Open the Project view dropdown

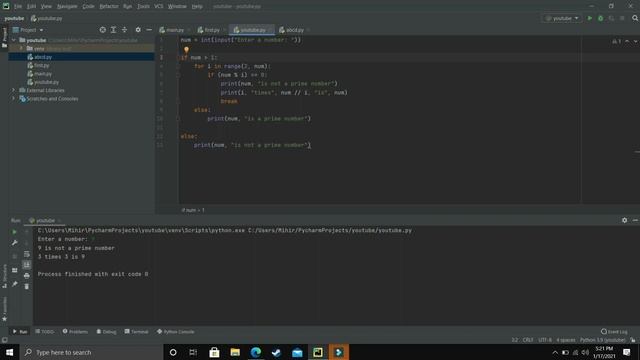[x=28, y=30]
